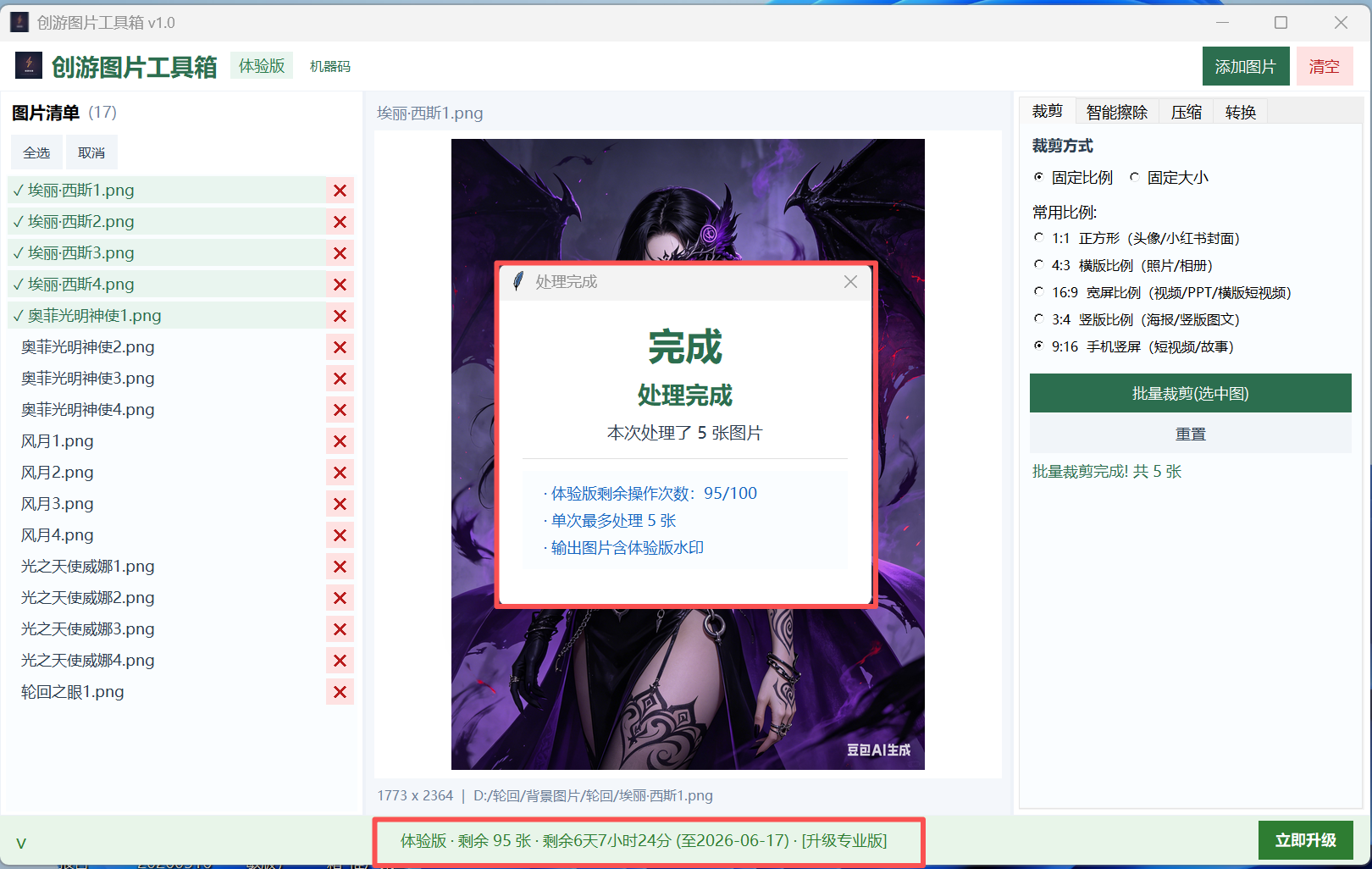
Task: Select 光之天使威娜2.png in list
Action: pos(167,598)
